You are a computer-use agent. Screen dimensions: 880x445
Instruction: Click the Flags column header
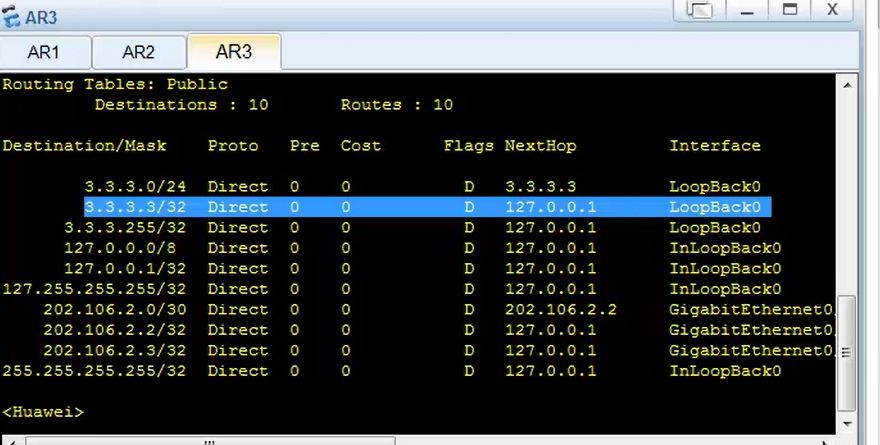469,145
